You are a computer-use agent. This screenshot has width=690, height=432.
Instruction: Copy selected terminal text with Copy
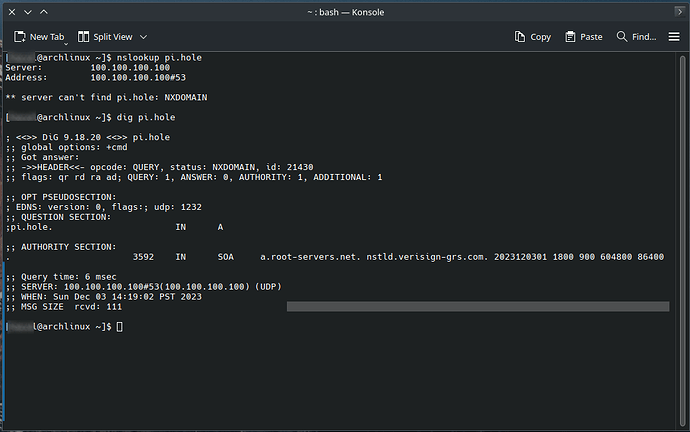click(532, 36)
